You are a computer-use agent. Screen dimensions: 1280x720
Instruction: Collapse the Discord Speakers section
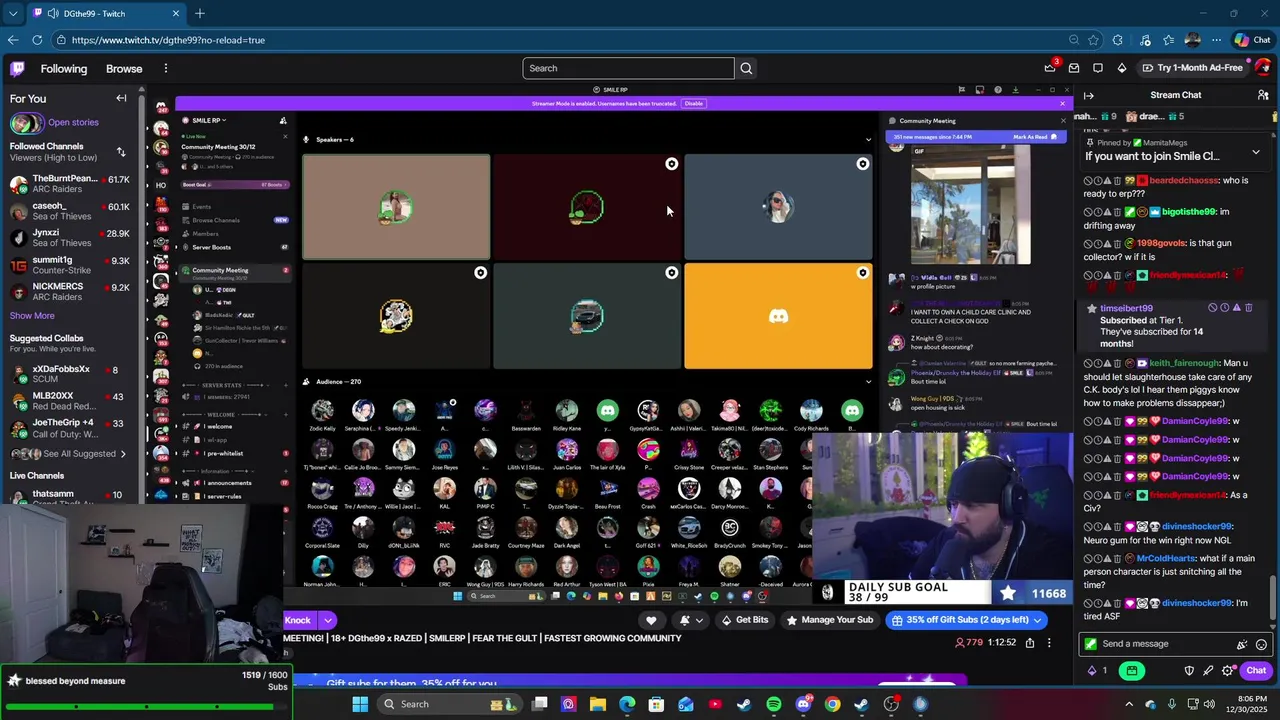(x=868, y=140)
